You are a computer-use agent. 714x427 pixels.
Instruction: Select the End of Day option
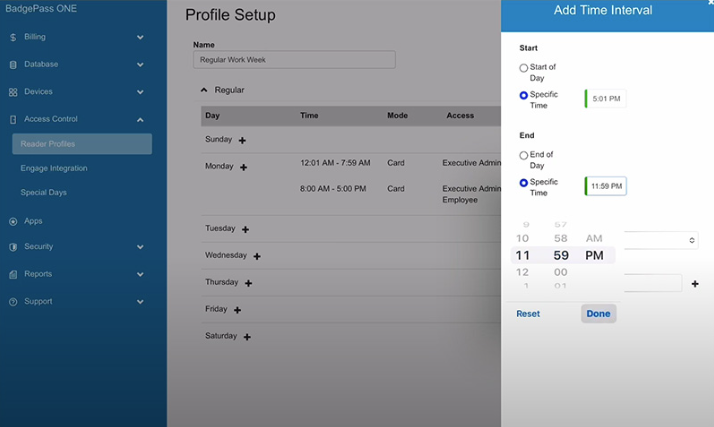[x=524, y=156]
